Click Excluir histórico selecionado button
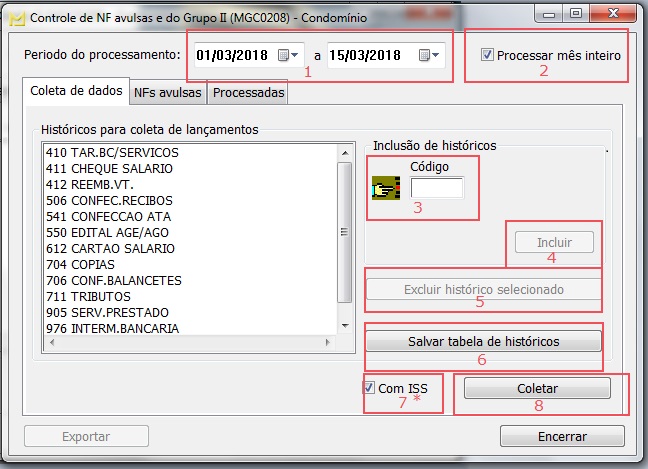Image resolution: width=648 pixels, height=469 pixels. [484, 289]
